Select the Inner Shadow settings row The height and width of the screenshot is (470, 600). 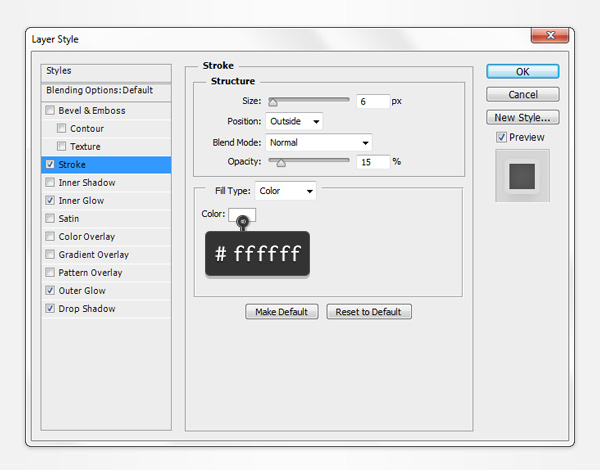(106, 183)
